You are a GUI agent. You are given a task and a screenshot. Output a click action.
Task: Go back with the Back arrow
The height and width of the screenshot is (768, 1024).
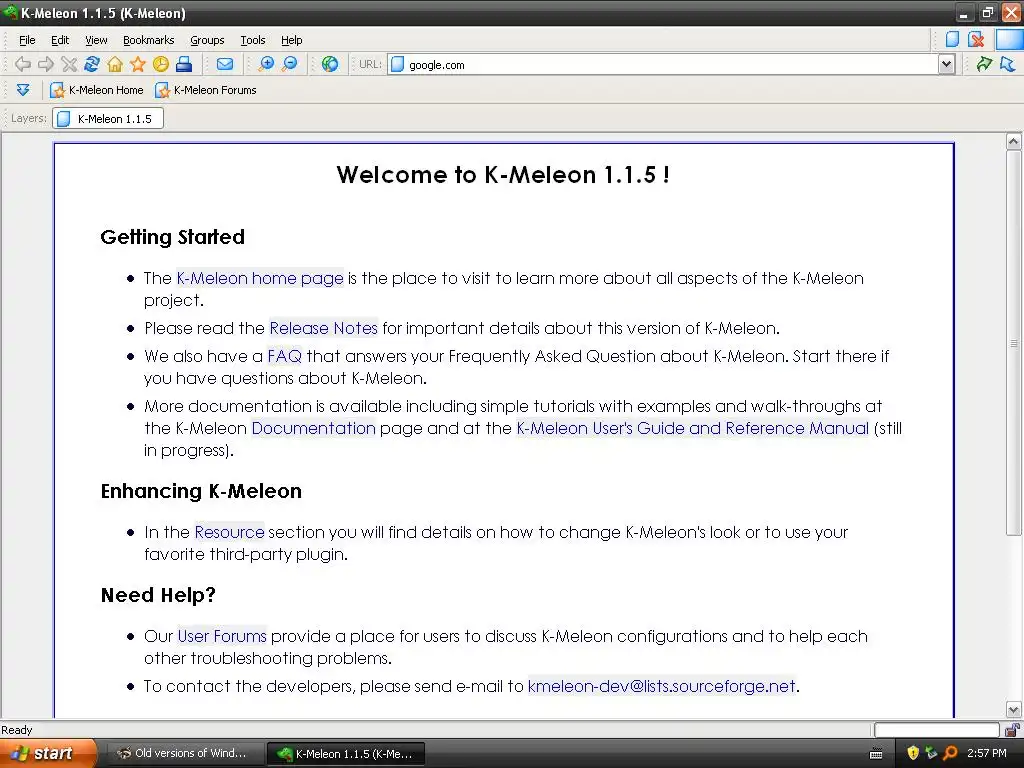(x=23, y=64)
